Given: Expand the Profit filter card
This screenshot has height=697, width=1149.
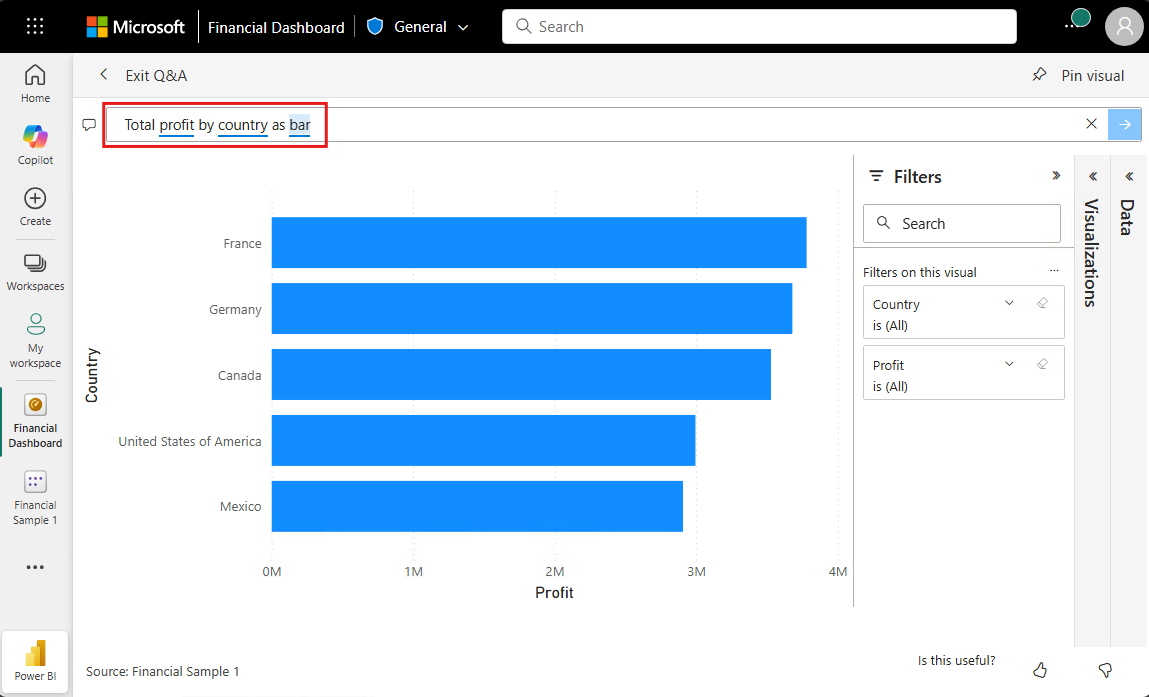Looking at the screenshot, I should click(1009, 363).
